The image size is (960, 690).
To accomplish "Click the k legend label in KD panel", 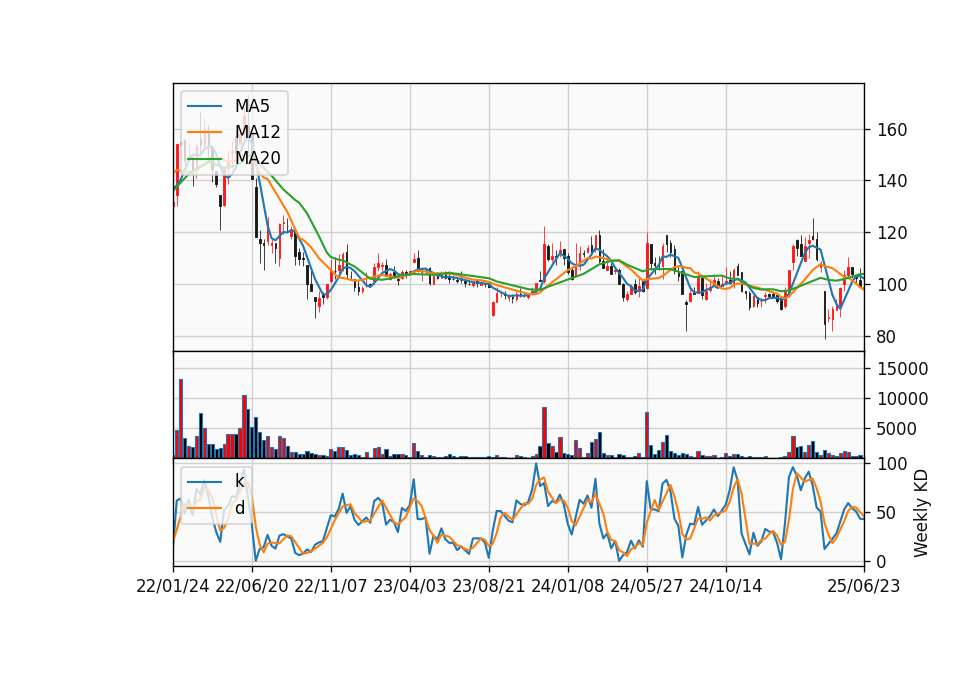I will tap(239, 481).
